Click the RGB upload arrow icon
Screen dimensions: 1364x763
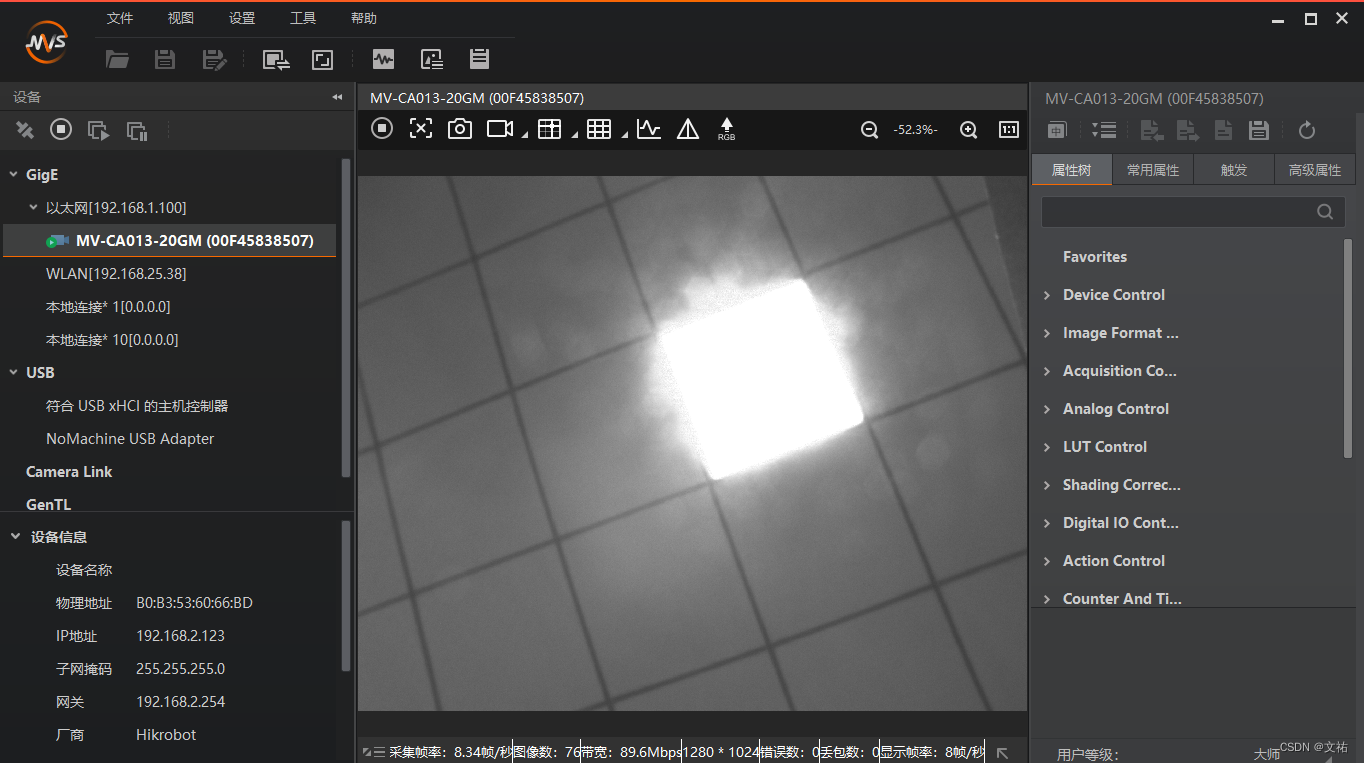(727, 129)
